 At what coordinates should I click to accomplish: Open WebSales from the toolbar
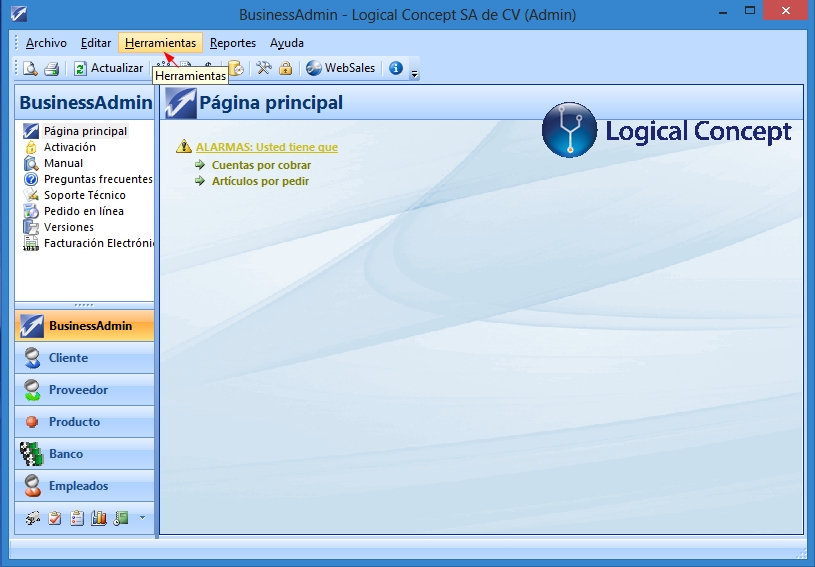pyautogui.click(x=340, y=68)
